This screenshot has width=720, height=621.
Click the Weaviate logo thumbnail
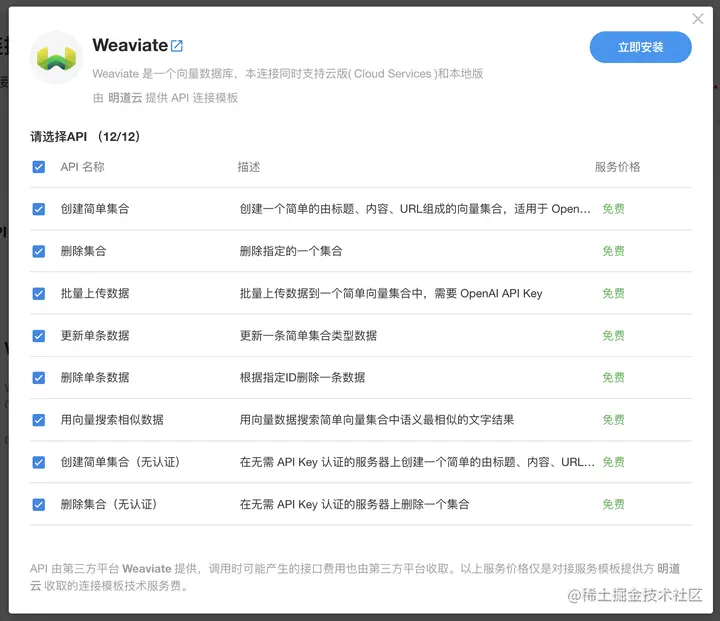[56, 58]
